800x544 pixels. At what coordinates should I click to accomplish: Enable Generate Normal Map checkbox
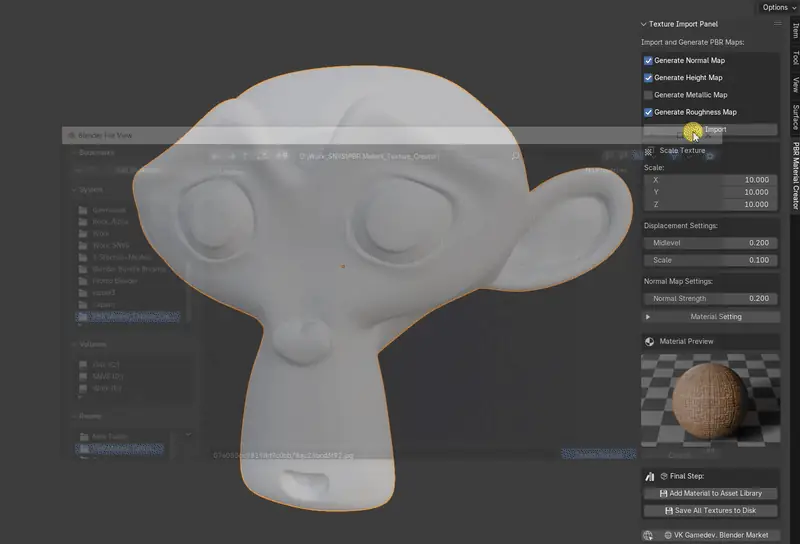pyautogui.click(x=648, y=61)
